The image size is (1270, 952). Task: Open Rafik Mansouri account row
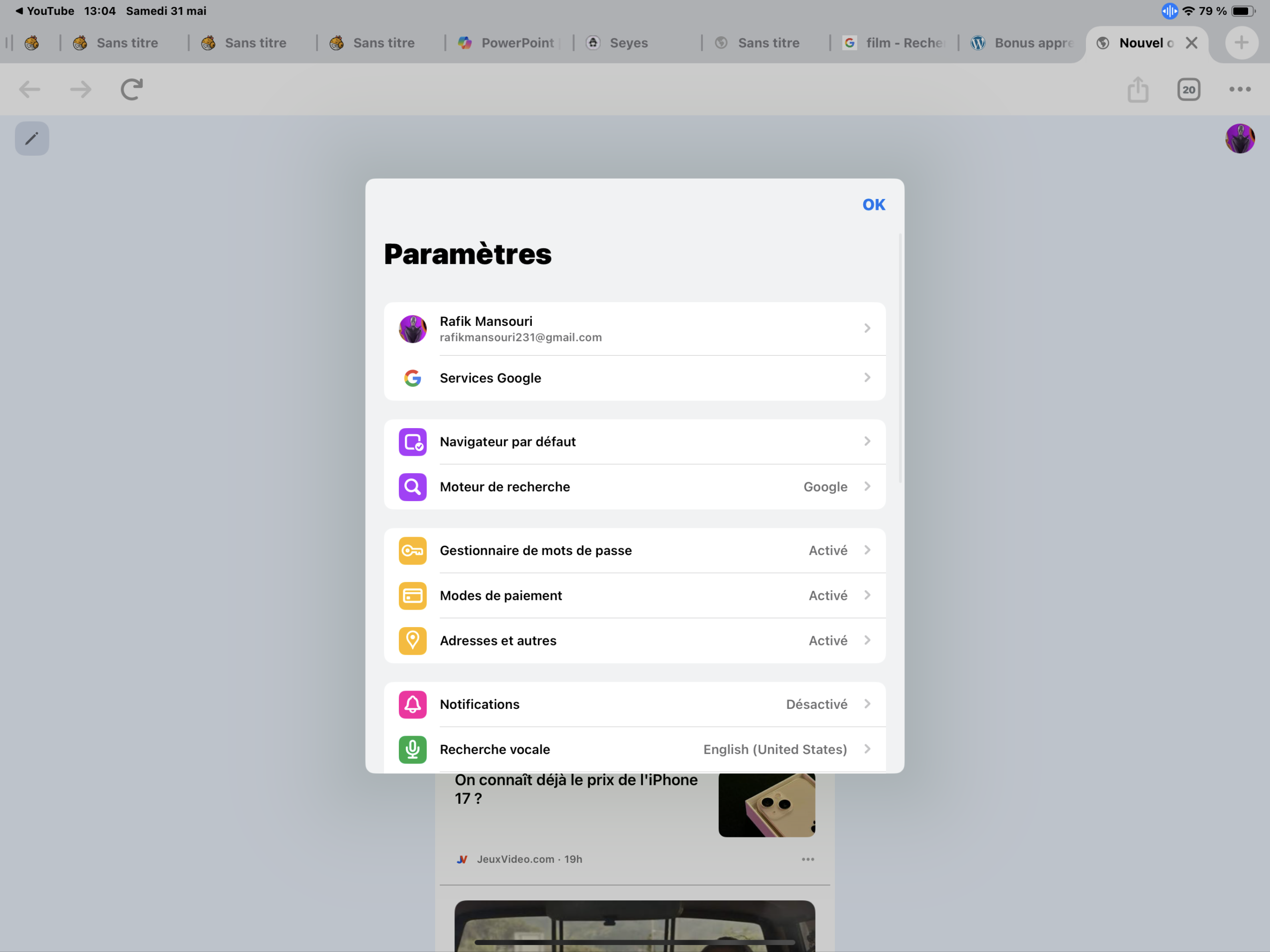[x=635, y=328]
